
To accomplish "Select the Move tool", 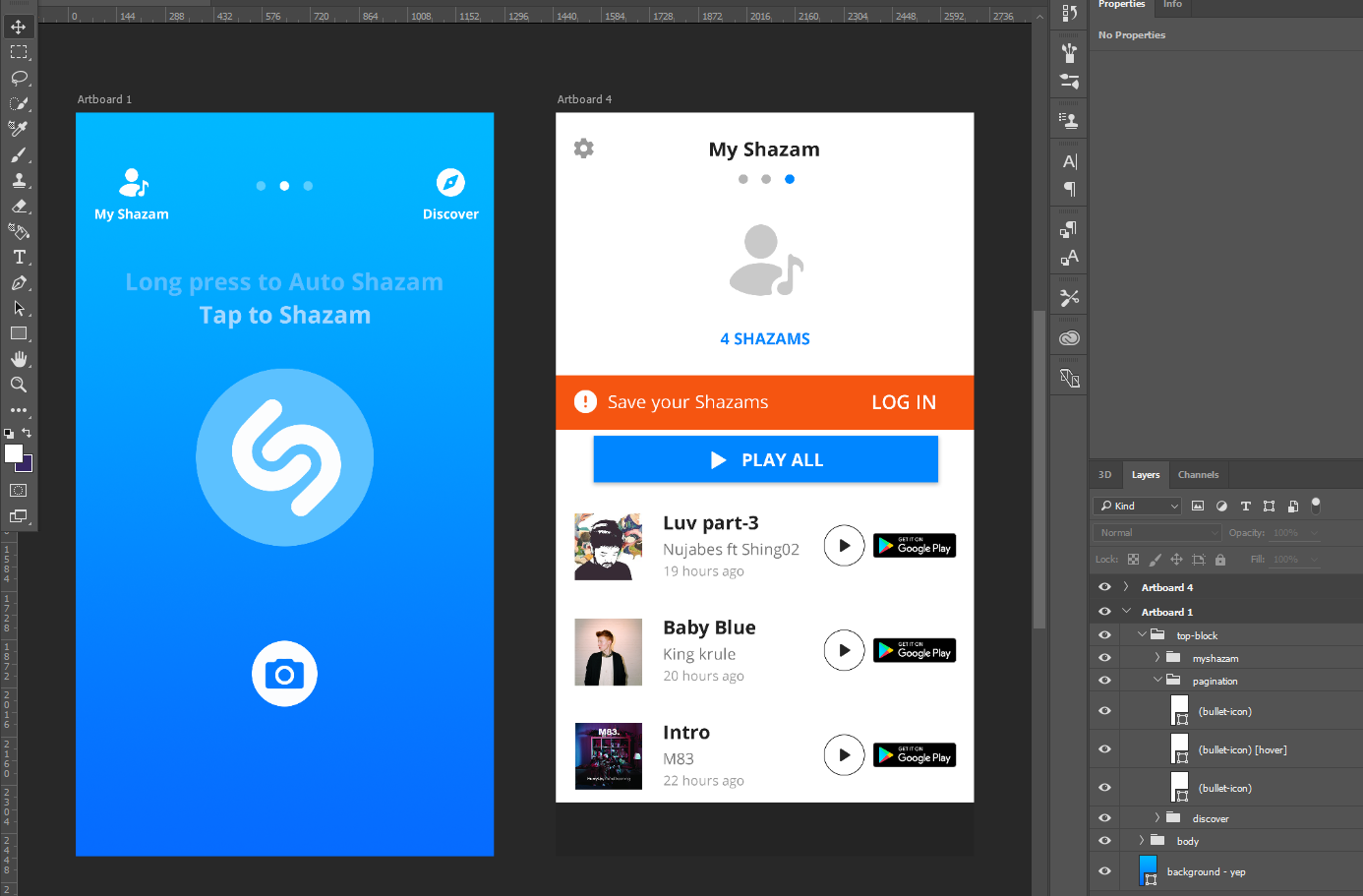I will pos(19,27).
